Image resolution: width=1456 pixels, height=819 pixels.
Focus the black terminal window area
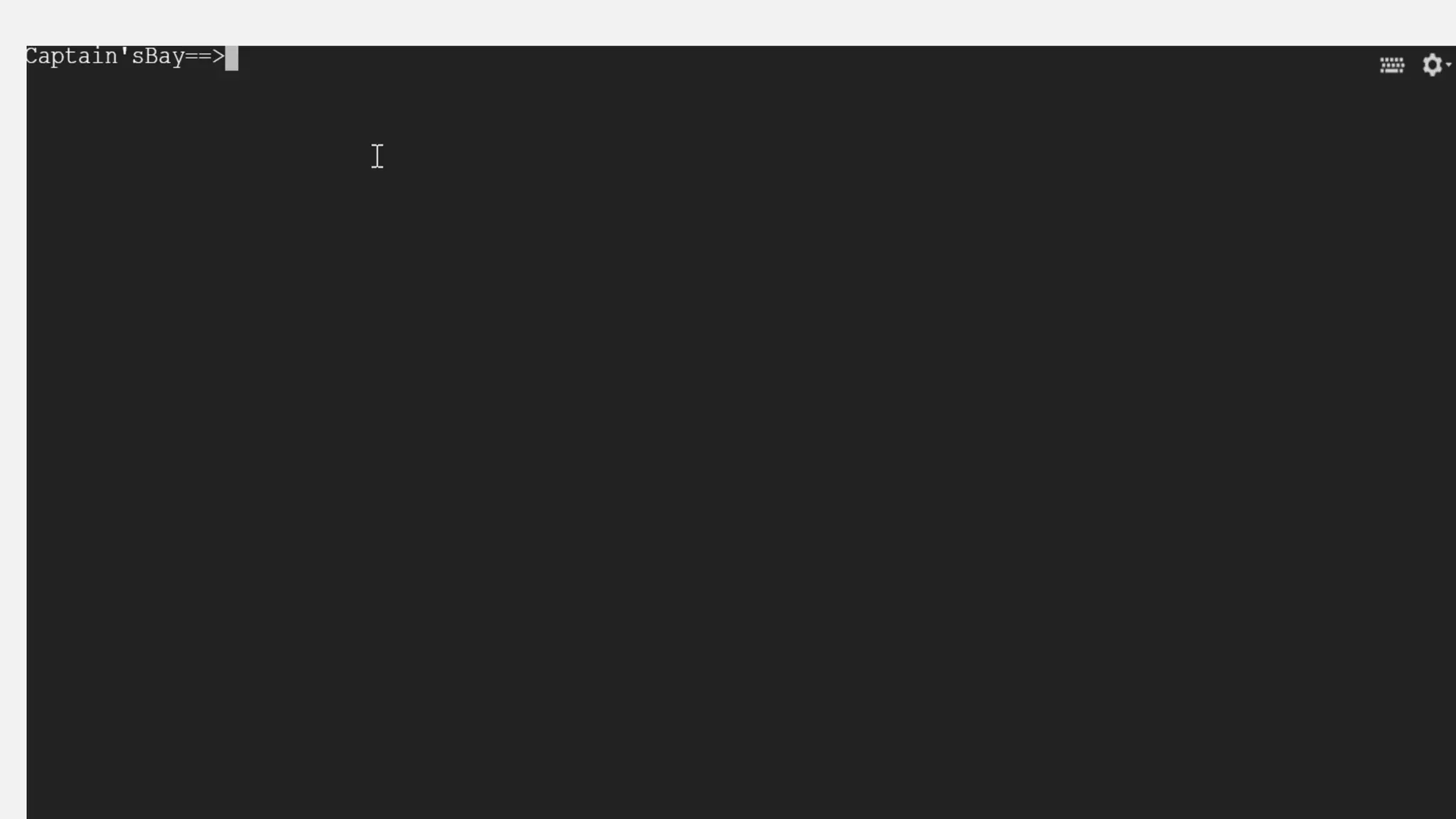pyautogui.click(x=741, y=432)
